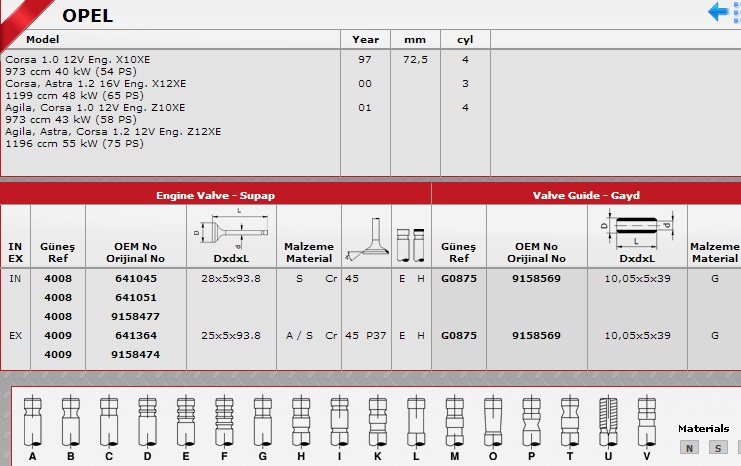741x466 pixels.
Task: Select valve stem type A icon
Action: 33,418
